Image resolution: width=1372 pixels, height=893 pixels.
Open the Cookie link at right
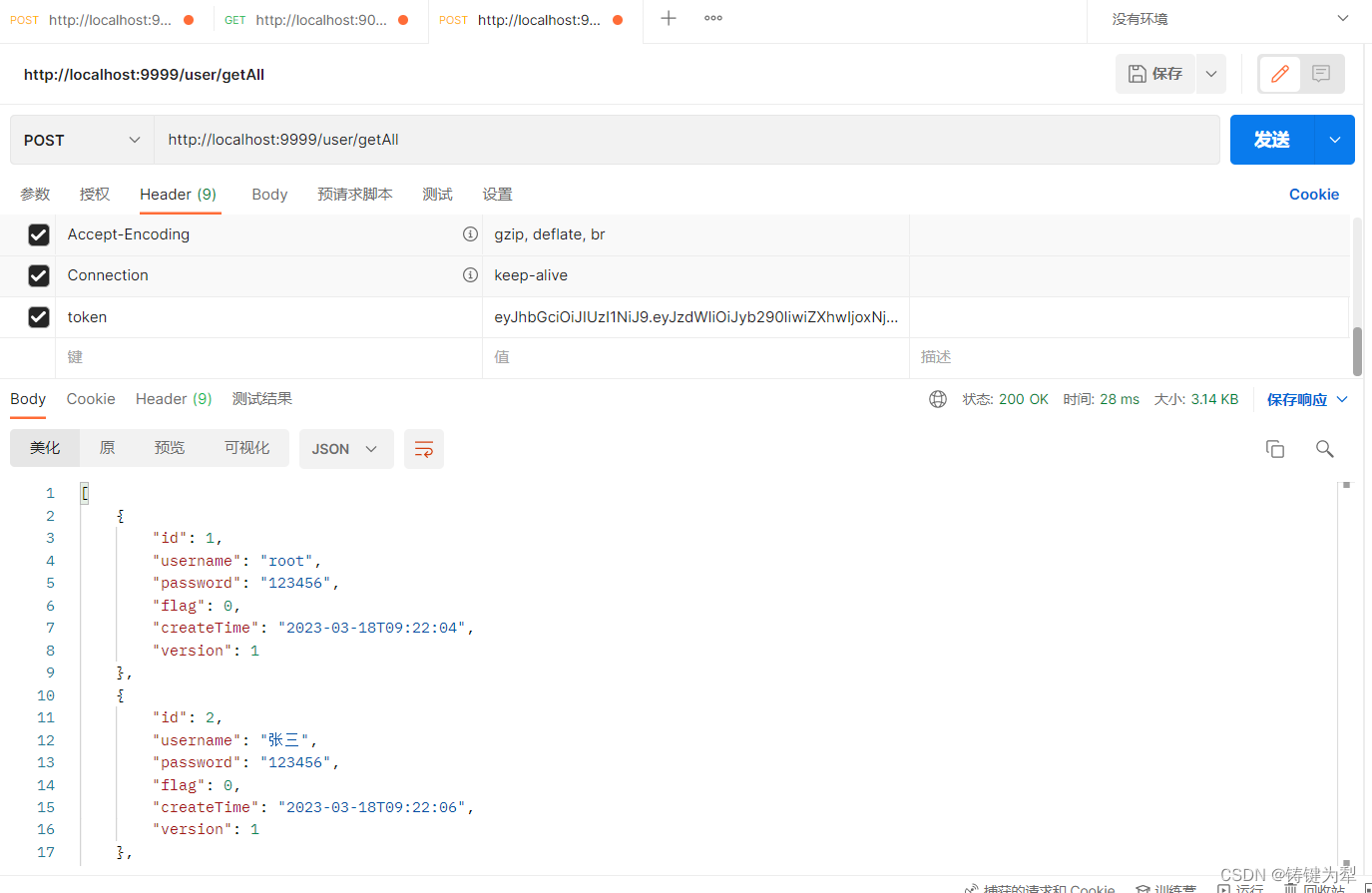[x=1314, y=195]
